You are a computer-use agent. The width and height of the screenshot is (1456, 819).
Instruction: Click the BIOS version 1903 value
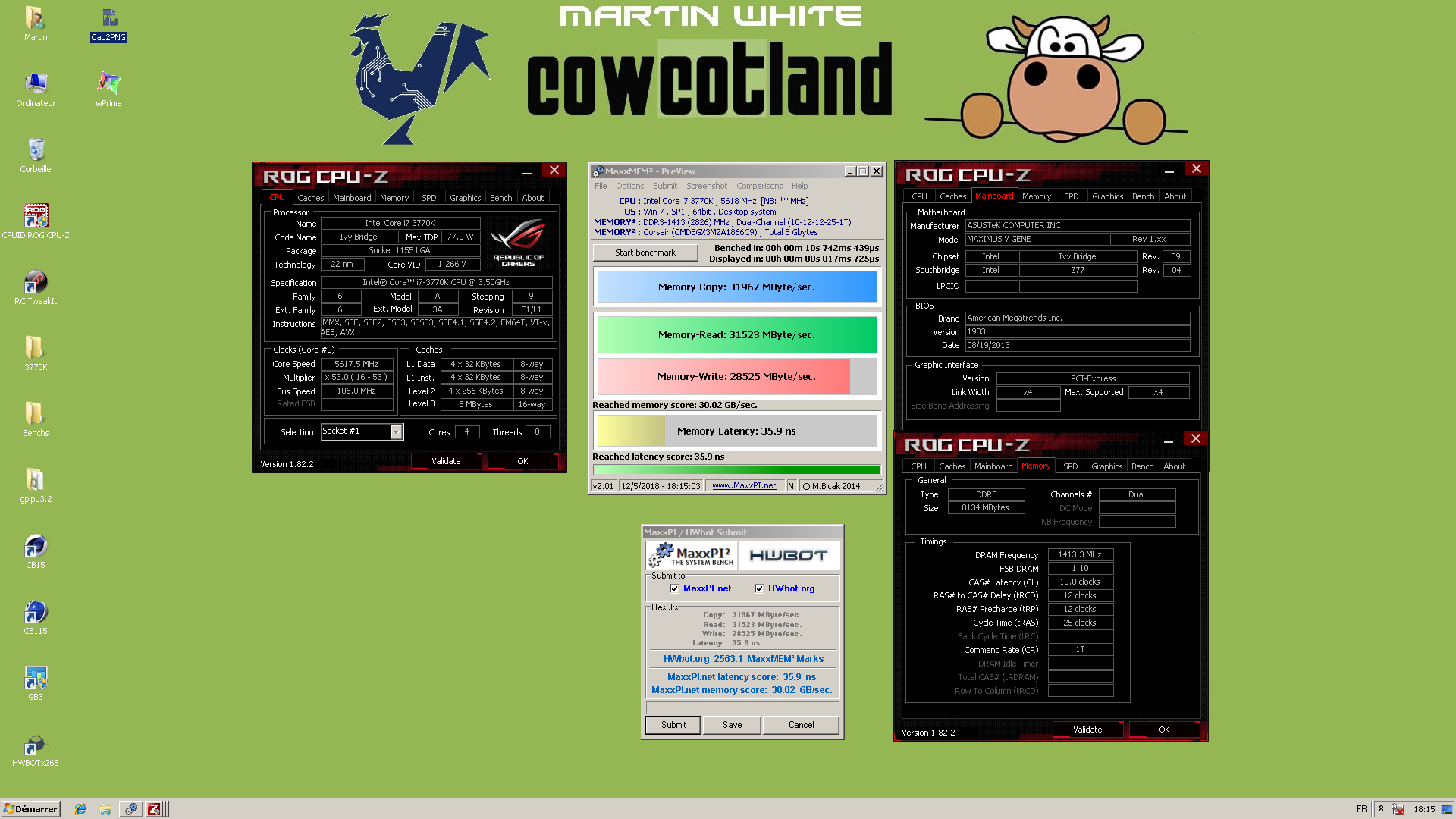click(1077, 332)
